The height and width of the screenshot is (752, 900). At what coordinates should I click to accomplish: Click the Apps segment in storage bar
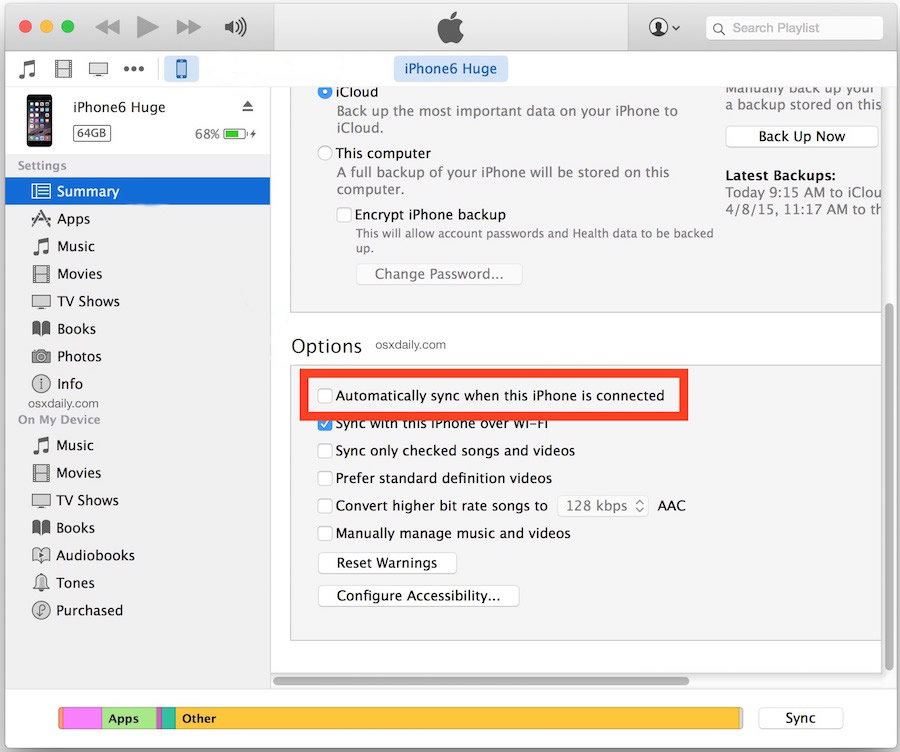point(124,718)
